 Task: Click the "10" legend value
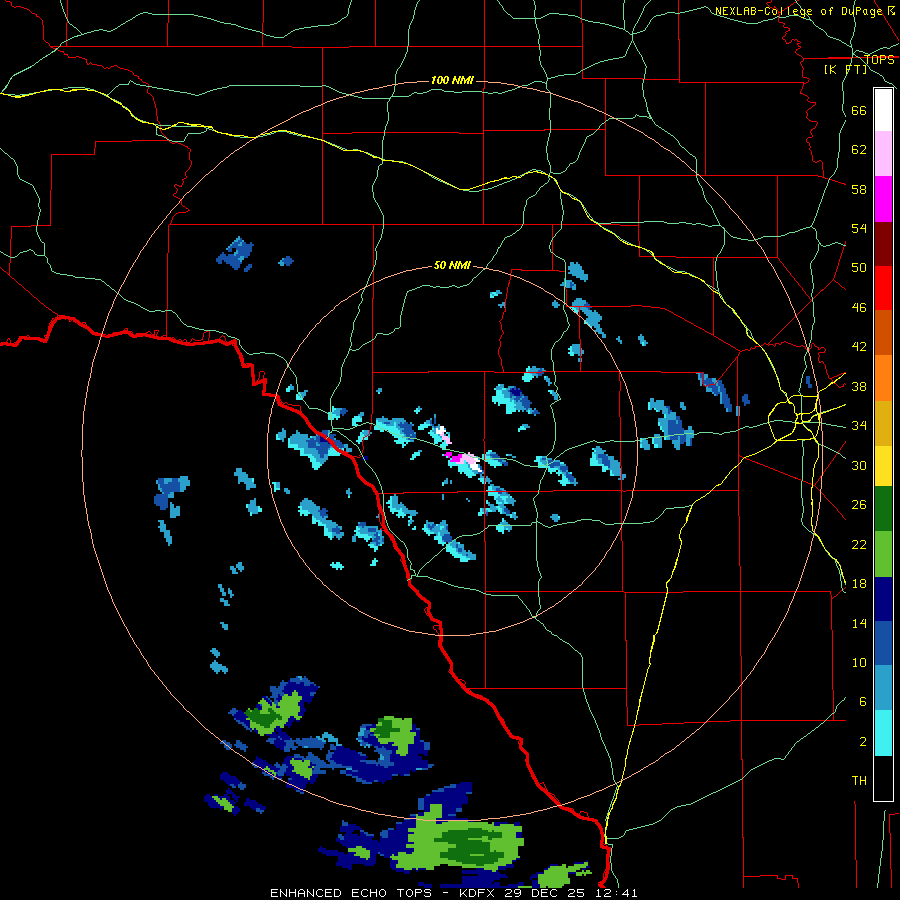[x=859, y=662]
